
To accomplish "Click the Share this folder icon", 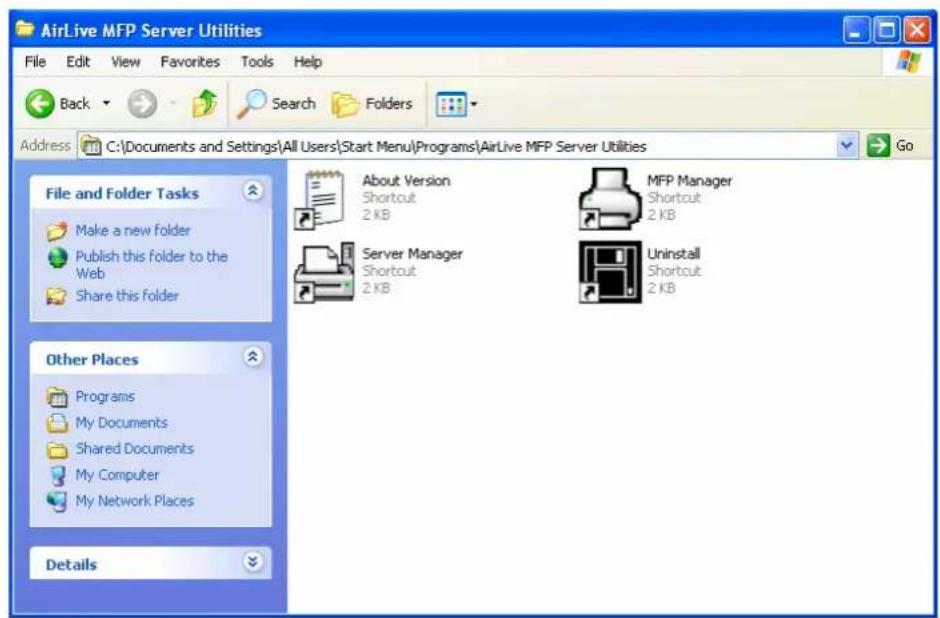I will [x=56, y=296].
